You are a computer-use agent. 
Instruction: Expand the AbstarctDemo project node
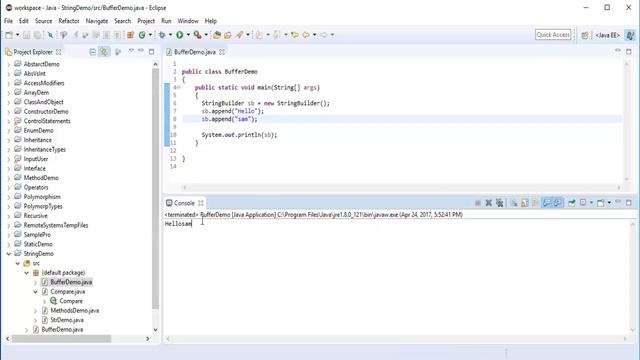click(x=9, y=64)
